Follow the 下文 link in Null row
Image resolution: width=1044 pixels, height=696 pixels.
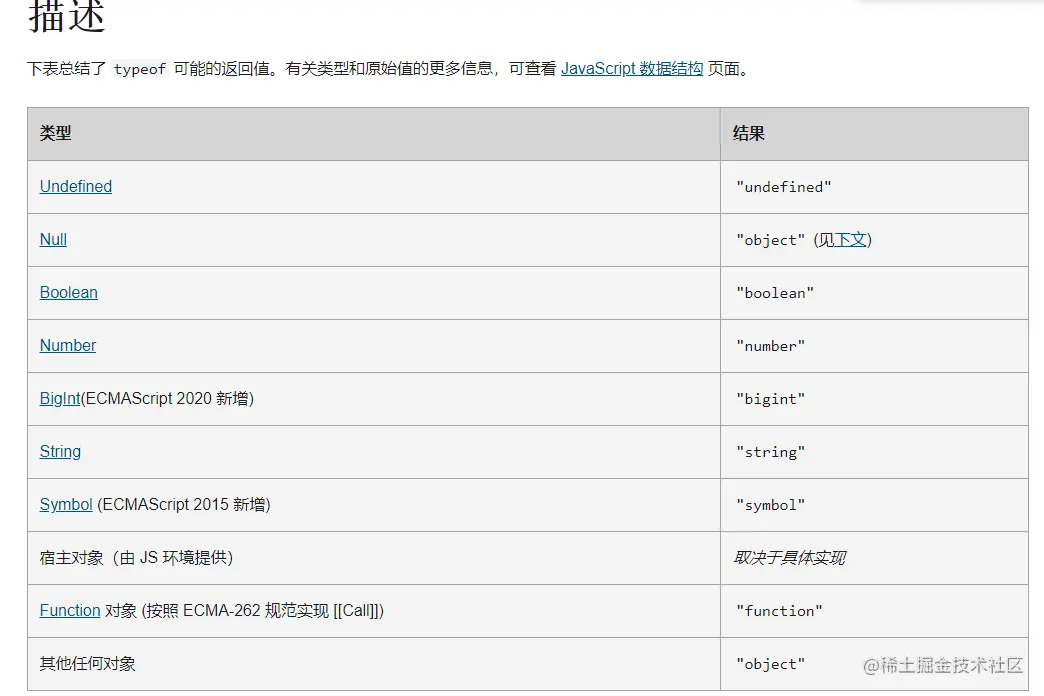click(851, 240)
